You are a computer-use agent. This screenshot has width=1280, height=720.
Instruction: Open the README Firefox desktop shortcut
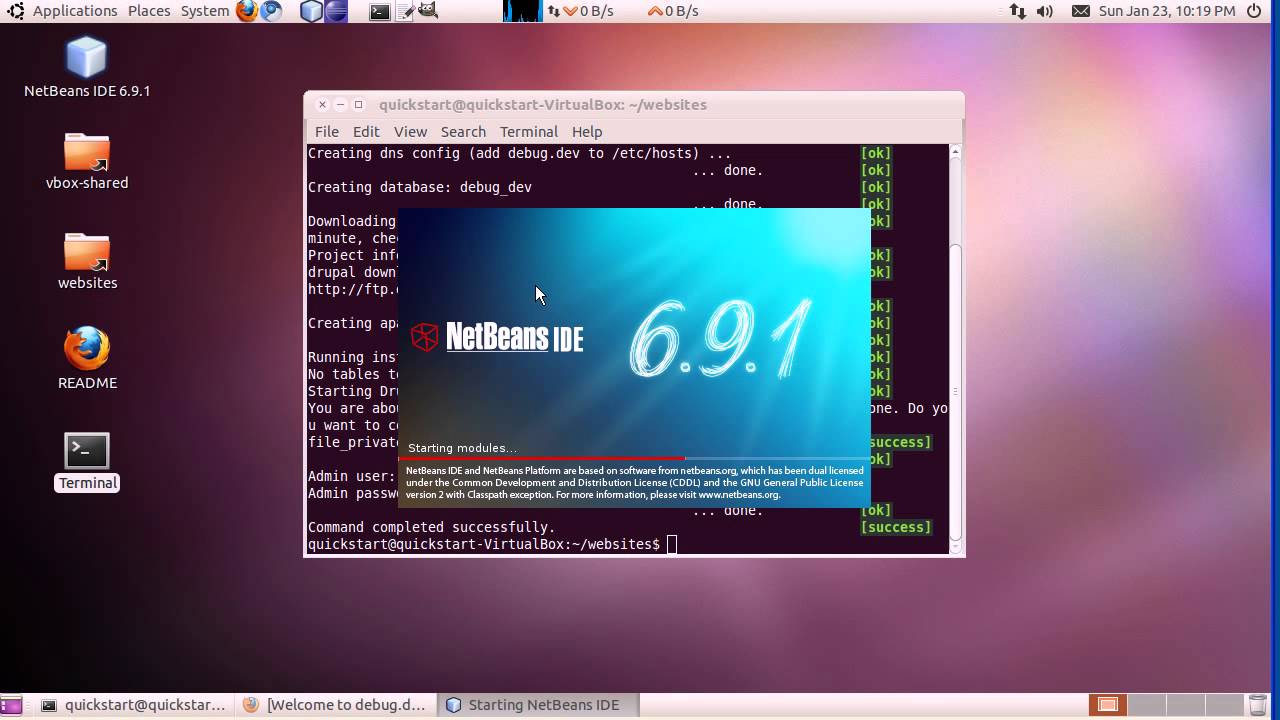click(87, 359)
